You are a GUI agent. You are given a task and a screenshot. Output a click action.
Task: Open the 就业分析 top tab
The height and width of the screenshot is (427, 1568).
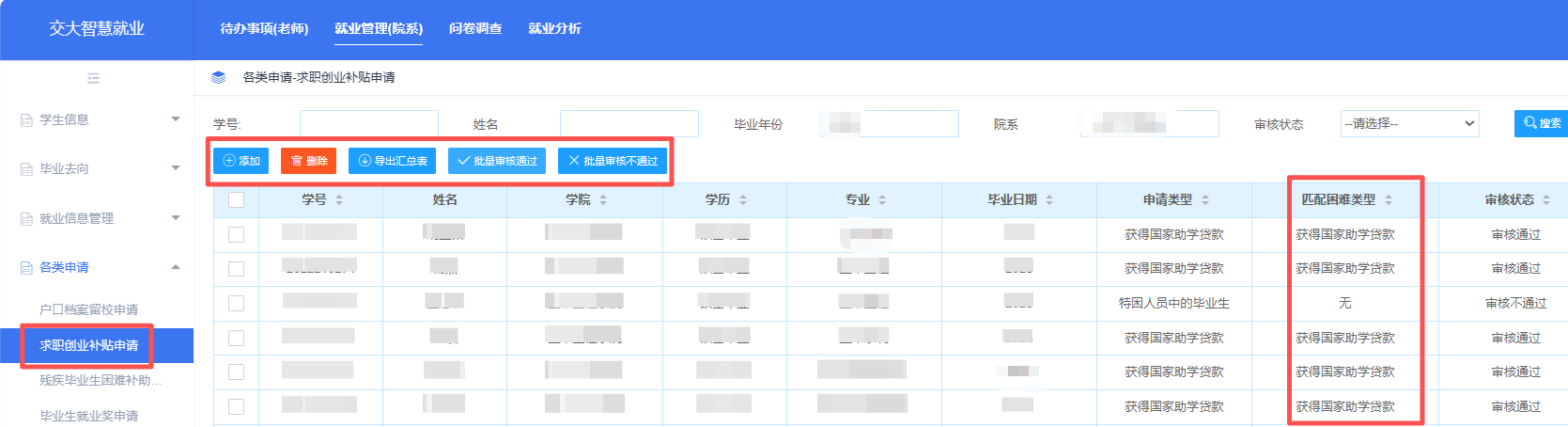click(x=554, y=28)
